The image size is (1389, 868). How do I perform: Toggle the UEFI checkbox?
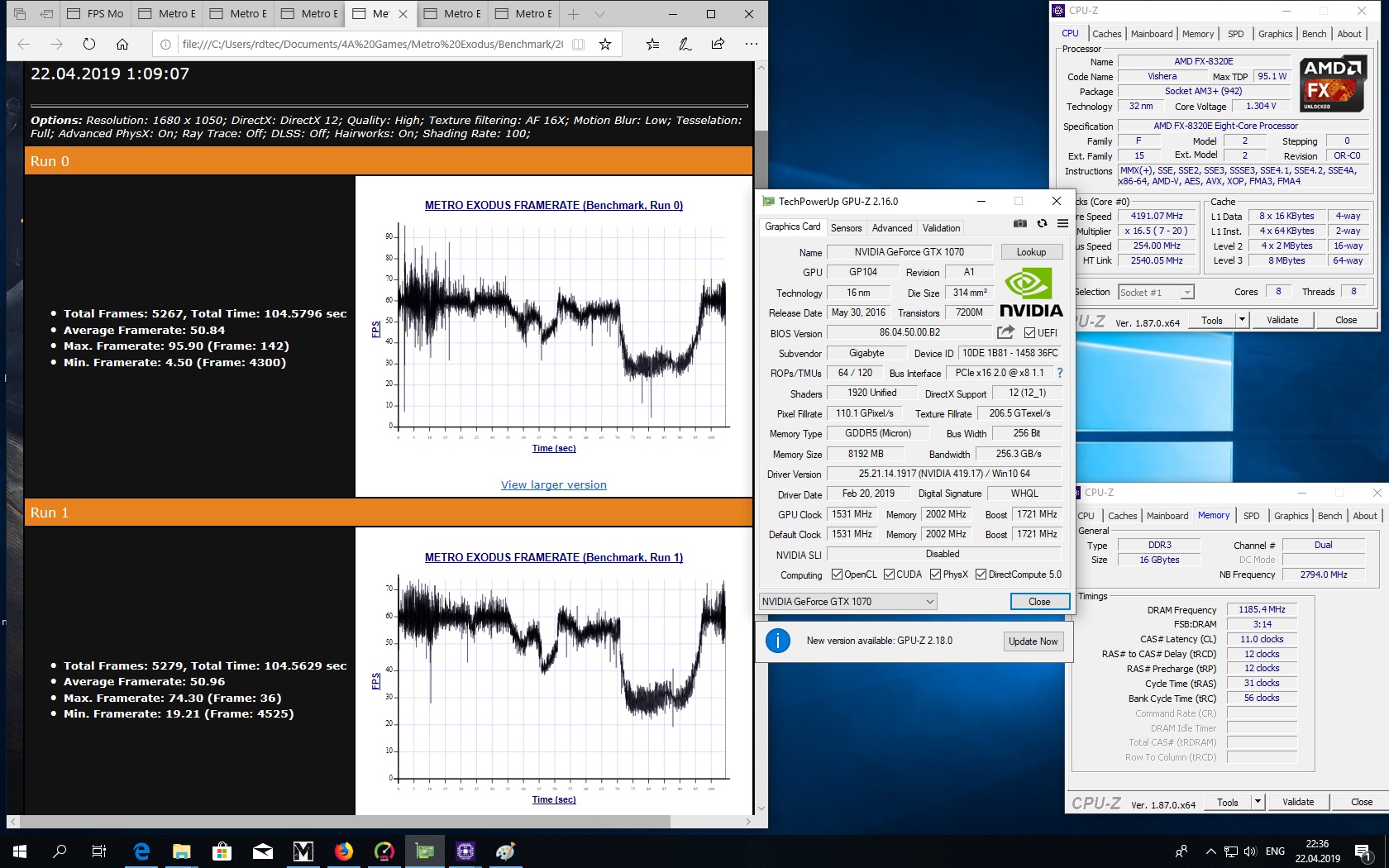(1029, 333)
